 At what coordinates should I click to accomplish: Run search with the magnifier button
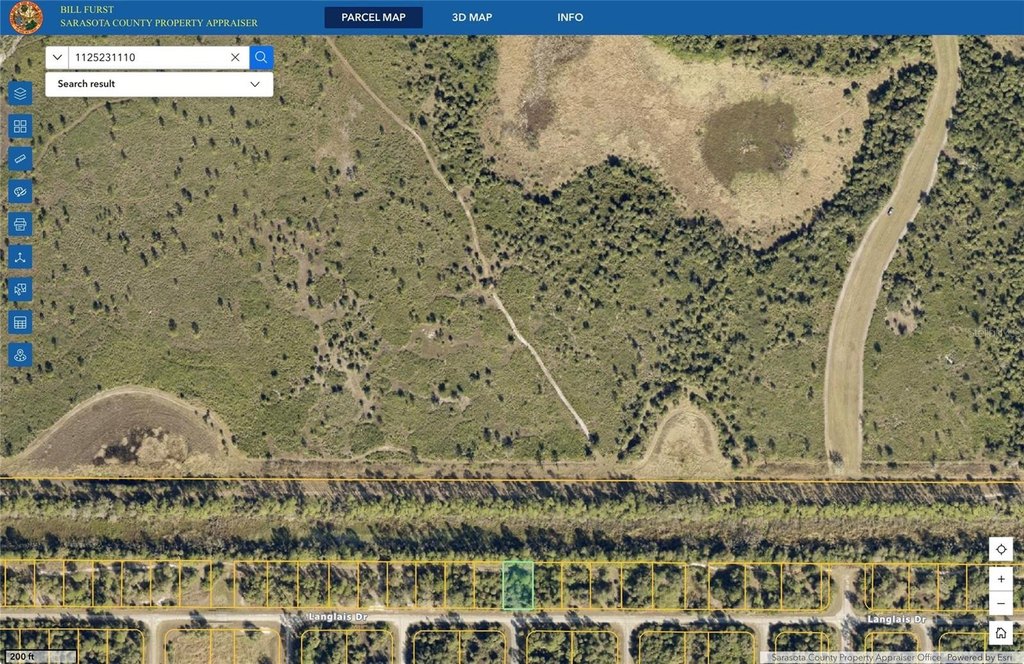261,57
